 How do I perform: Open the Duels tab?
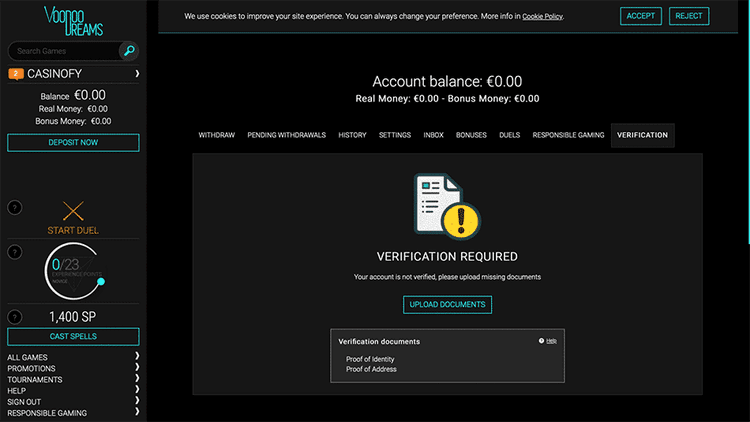[x=509, y=135]
